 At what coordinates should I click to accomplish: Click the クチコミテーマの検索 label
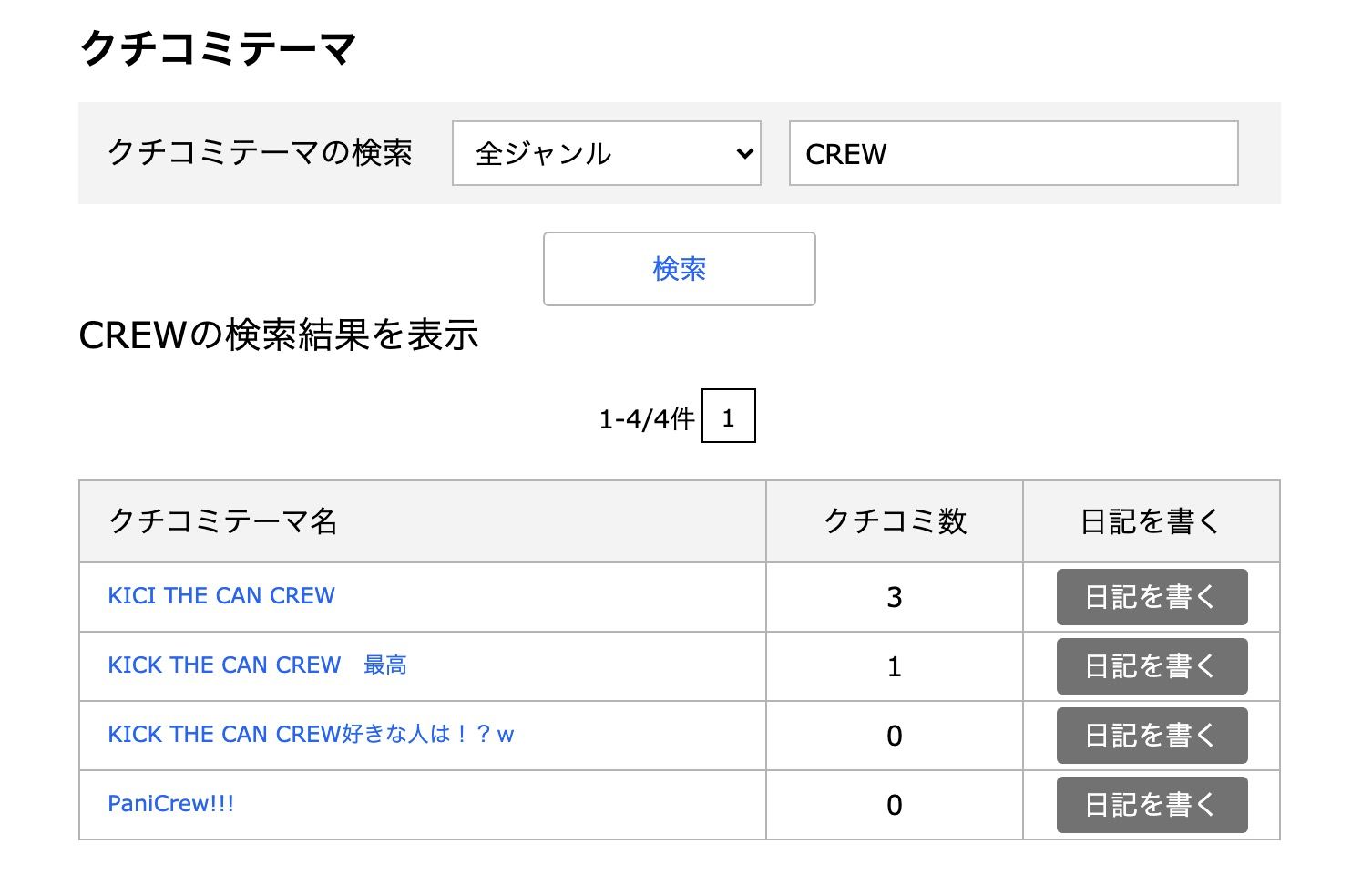(x=261, y=152)
